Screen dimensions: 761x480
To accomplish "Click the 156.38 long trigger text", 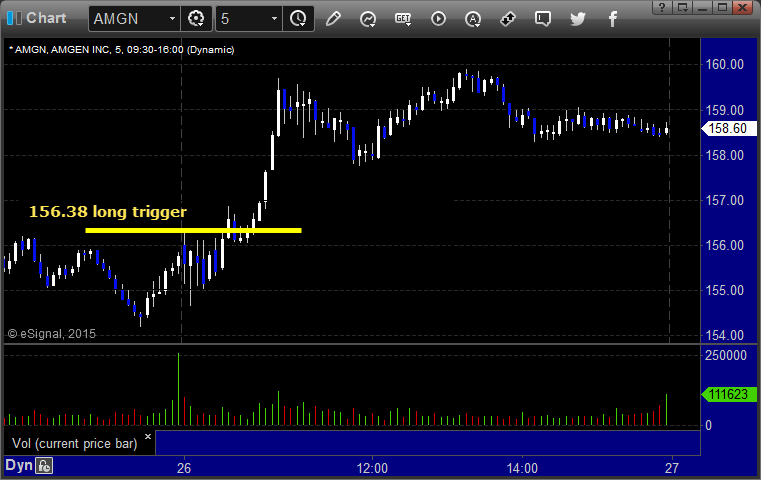I will pos(108,212).
